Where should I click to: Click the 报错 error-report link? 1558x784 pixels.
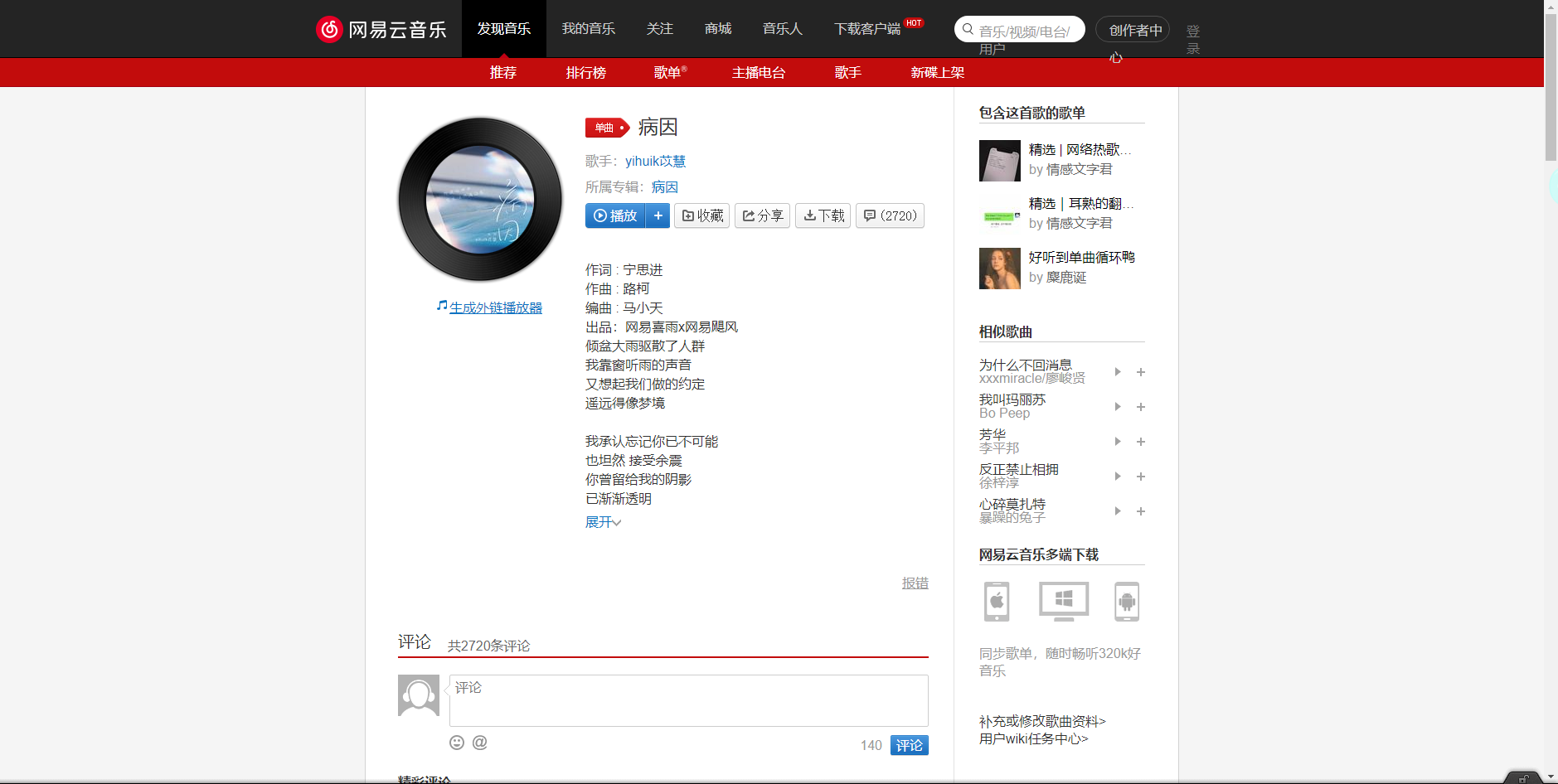pos(915,583)
